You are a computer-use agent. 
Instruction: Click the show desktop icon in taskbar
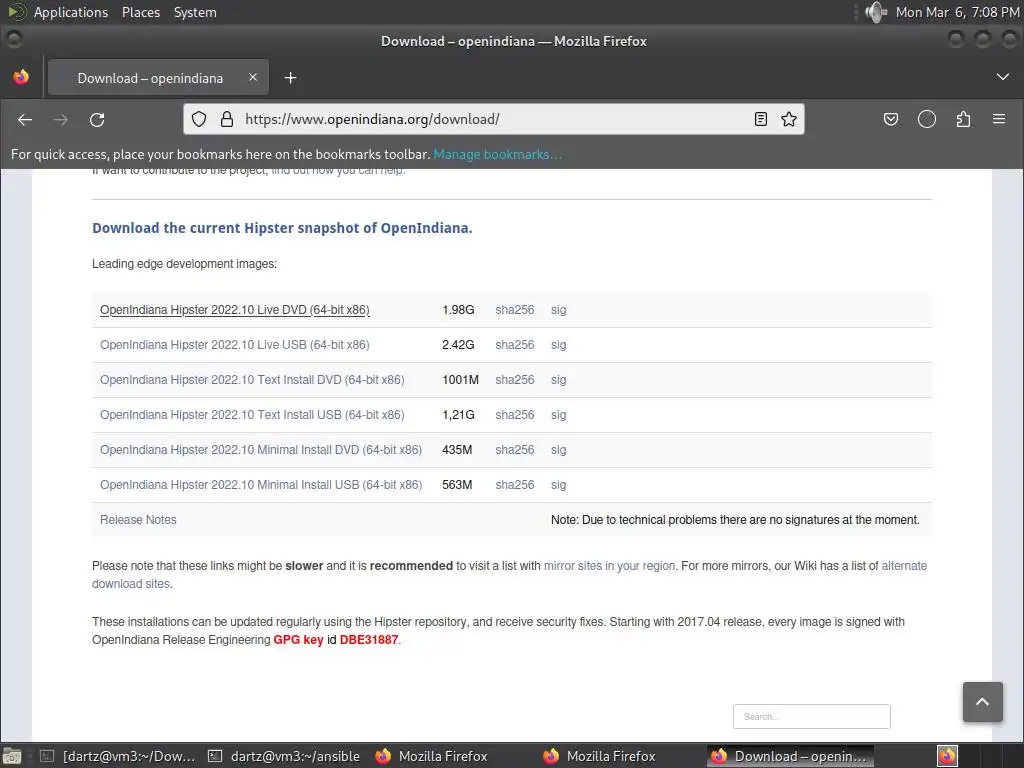click(12, 756)
